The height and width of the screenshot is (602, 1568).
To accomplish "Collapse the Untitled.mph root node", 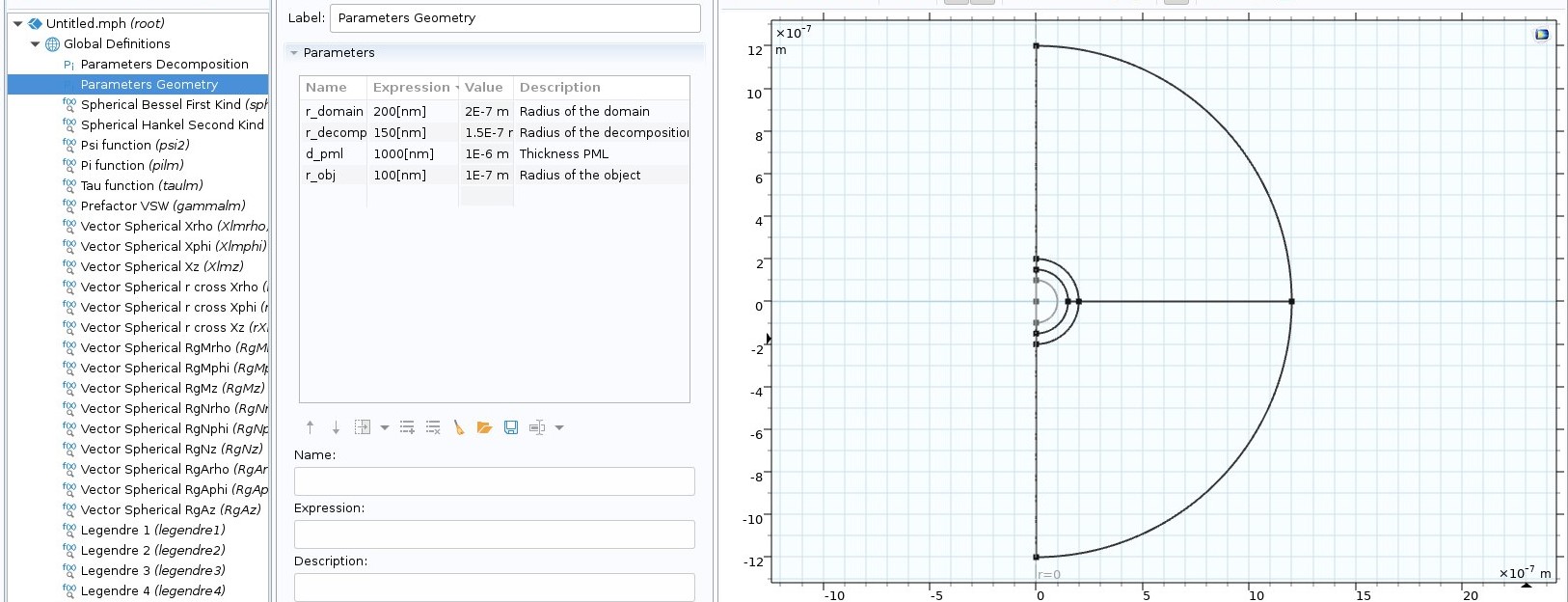I will [17, 23].
